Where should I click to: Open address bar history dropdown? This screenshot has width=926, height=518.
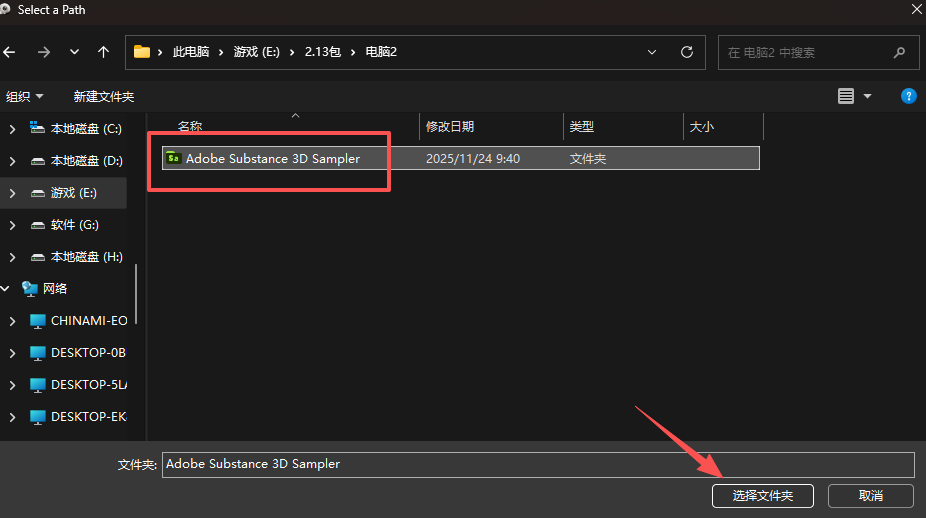tap(652, 53)
